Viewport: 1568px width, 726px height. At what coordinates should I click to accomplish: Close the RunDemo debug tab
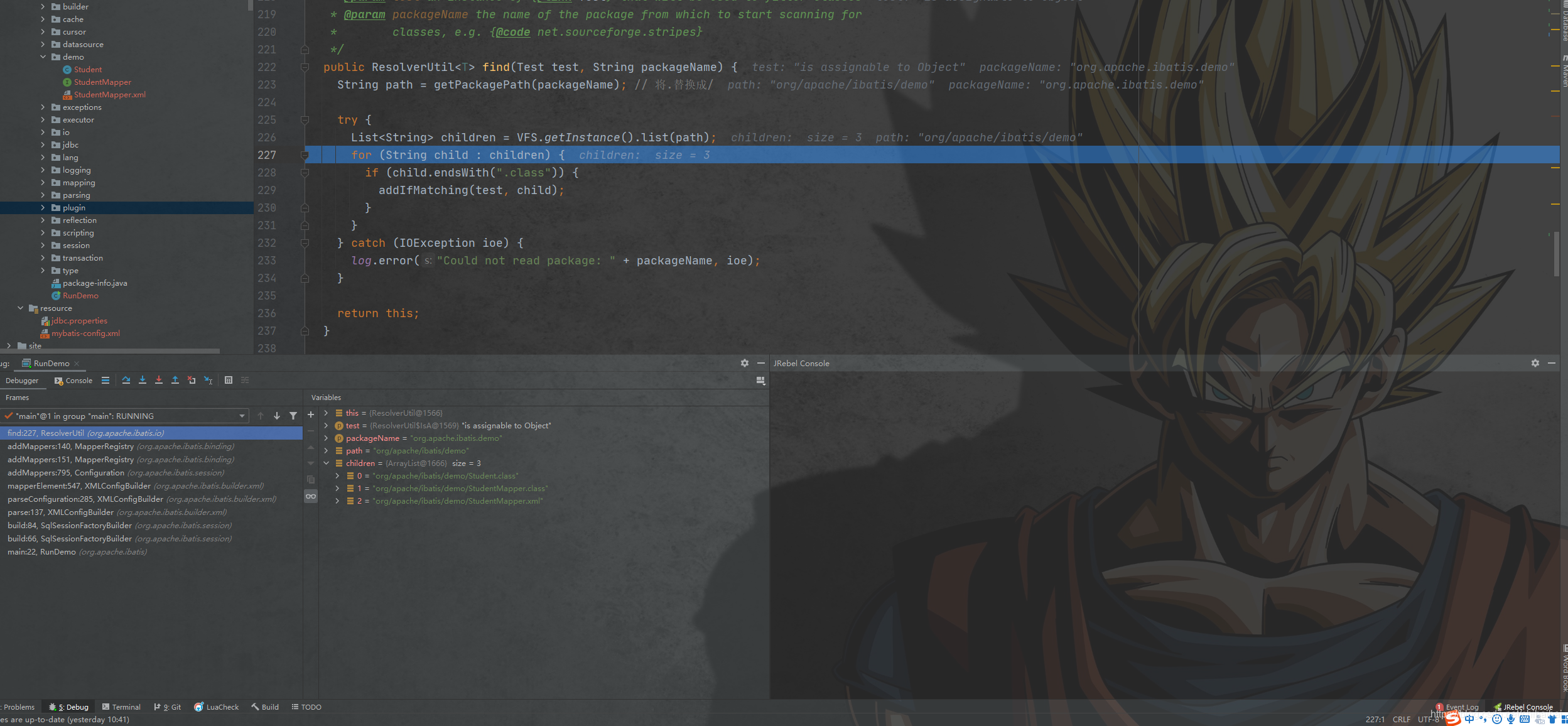point(77,364)
